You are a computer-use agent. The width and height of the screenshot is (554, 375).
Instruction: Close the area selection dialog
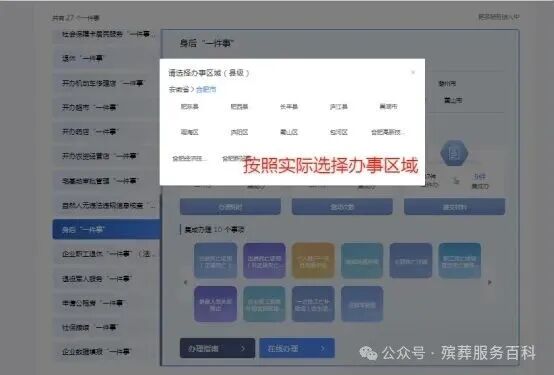tap(413, 72)
